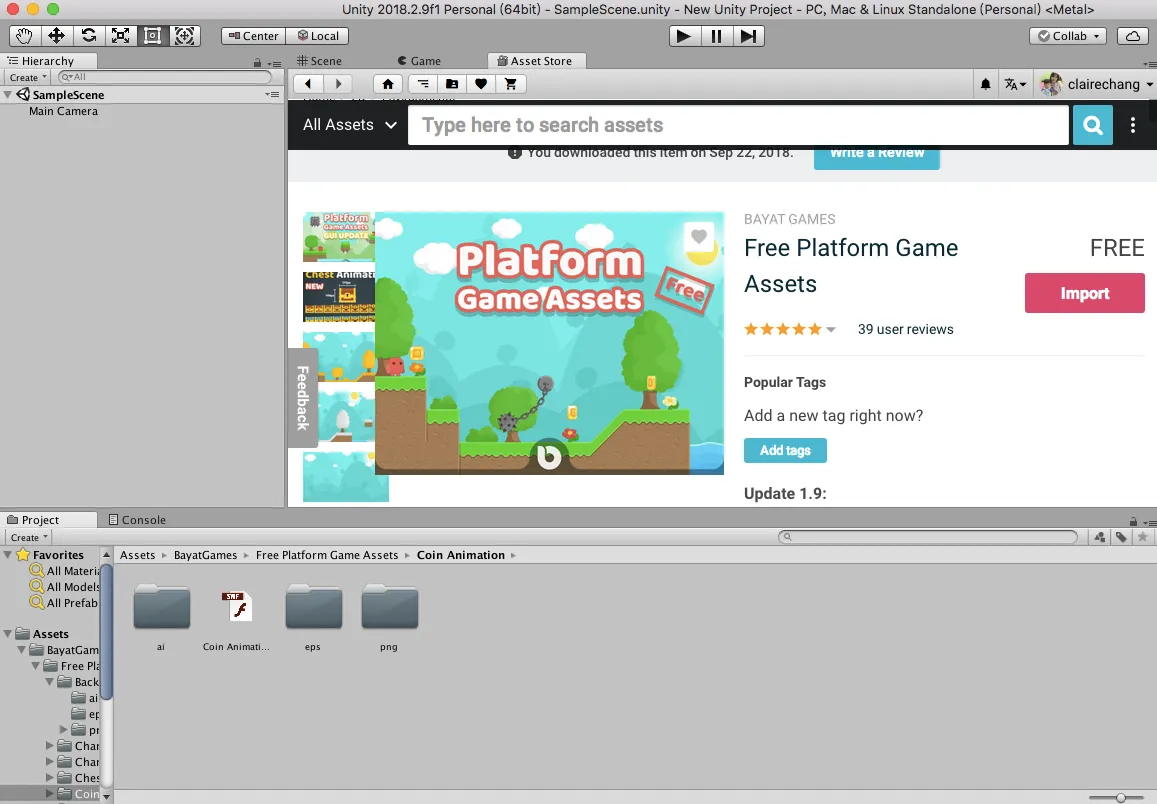Go forward in Asset Store browser
This screenshot has height=804, width=1157.
338,84
